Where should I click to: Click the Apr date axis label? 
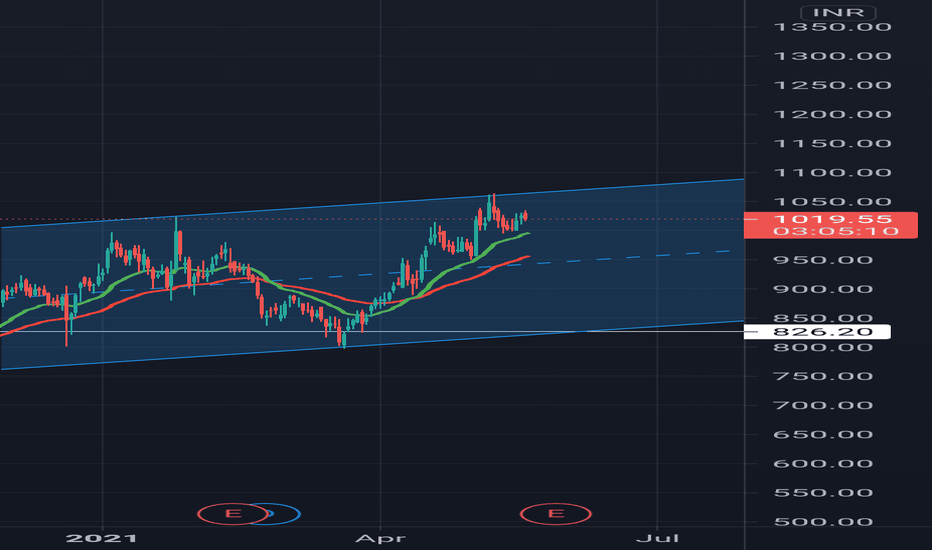coord(380,539)
